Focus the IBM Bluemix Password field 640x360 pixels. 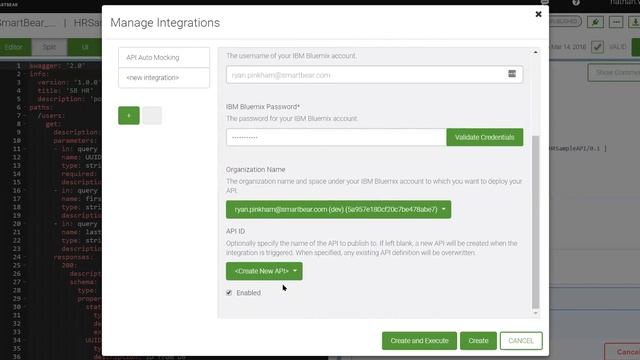coord(336,137)
